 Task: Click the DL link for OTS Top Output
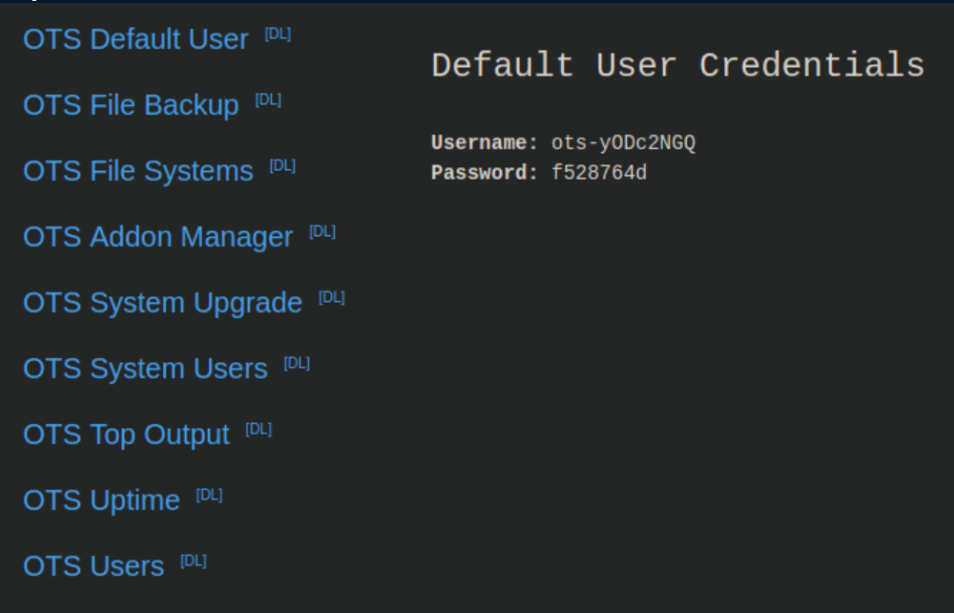click(x=258, y=430)
